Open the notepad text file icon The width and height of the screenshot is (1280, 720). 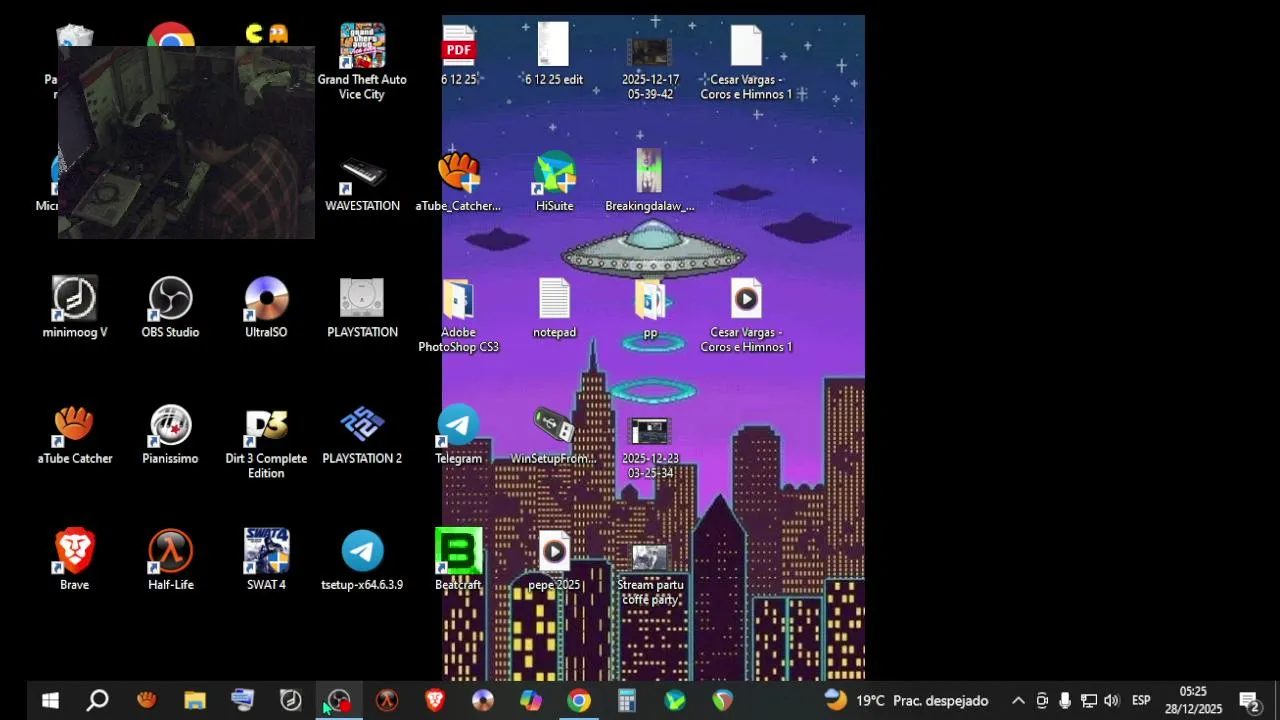pyautogui.click(x=554, y=308)
